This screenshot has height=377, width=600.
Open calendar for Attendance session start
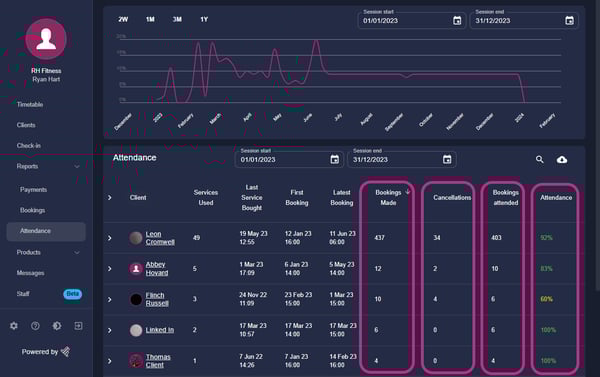point(334,160)
